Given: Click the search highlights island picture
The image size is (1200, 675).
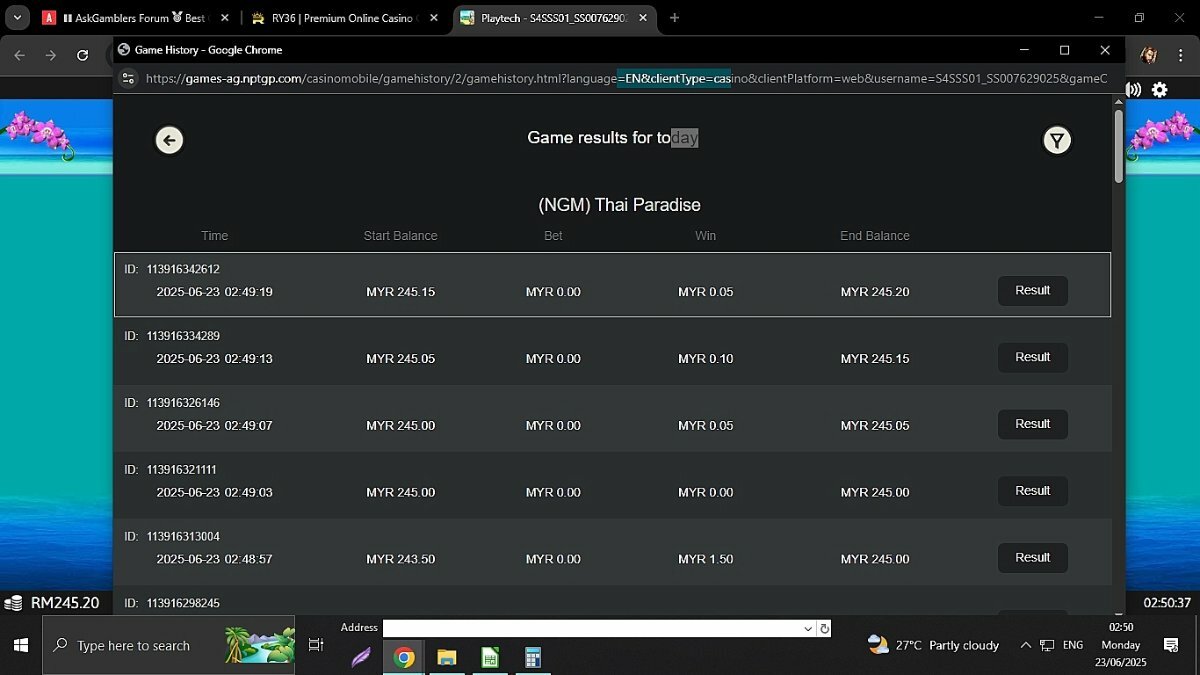Looking at the screenshot, I should 260,646.
